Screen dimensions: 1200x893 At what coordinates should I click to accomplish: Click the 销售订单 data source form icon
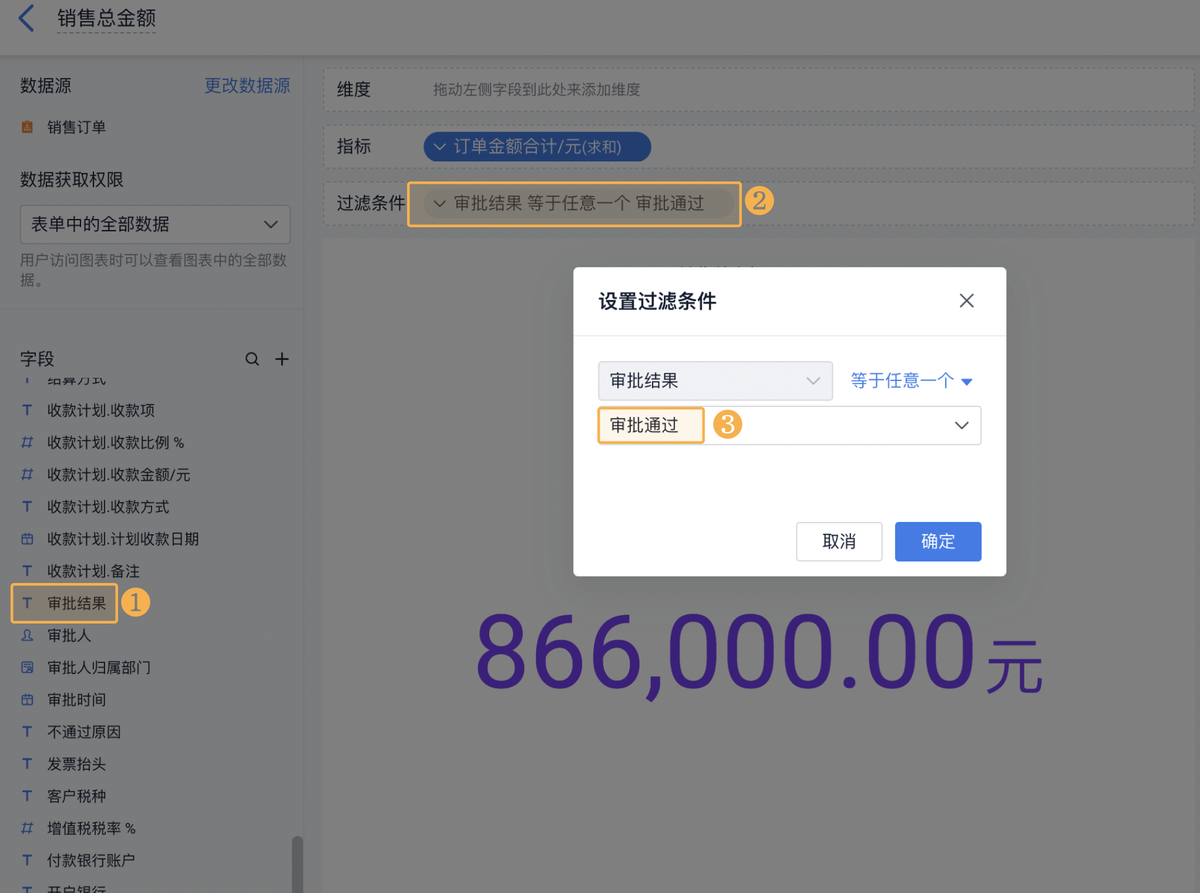coord(27,127)
